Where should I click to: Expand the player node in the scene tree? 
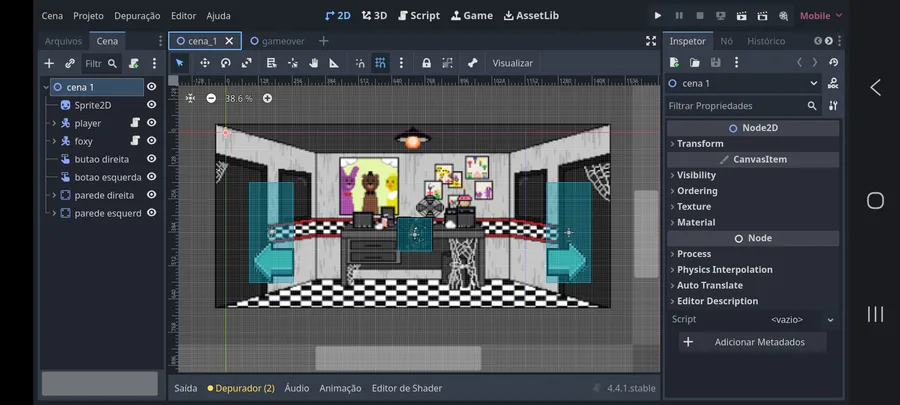click(x=54, y=123)
